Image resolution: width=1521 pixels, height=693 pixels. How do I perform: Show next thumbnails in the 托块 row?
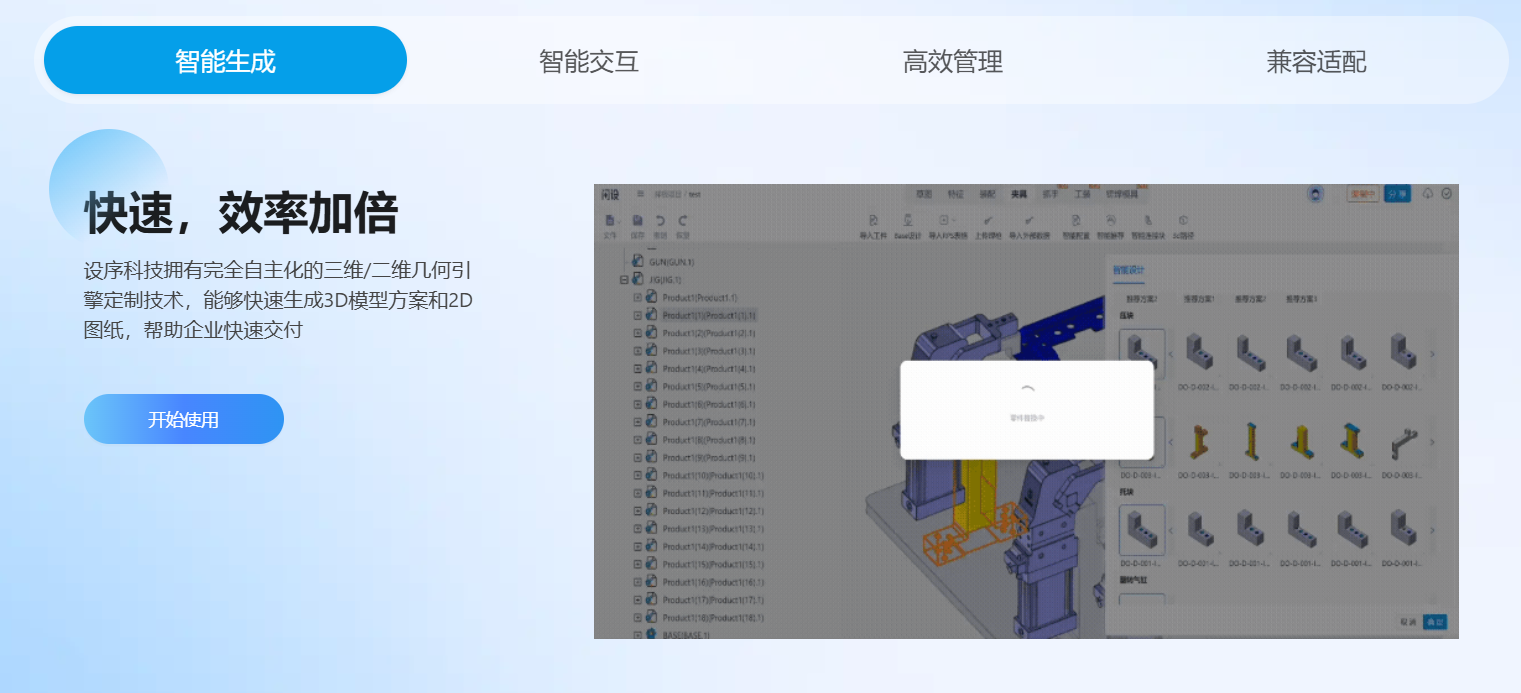(x=1432, y=530)
